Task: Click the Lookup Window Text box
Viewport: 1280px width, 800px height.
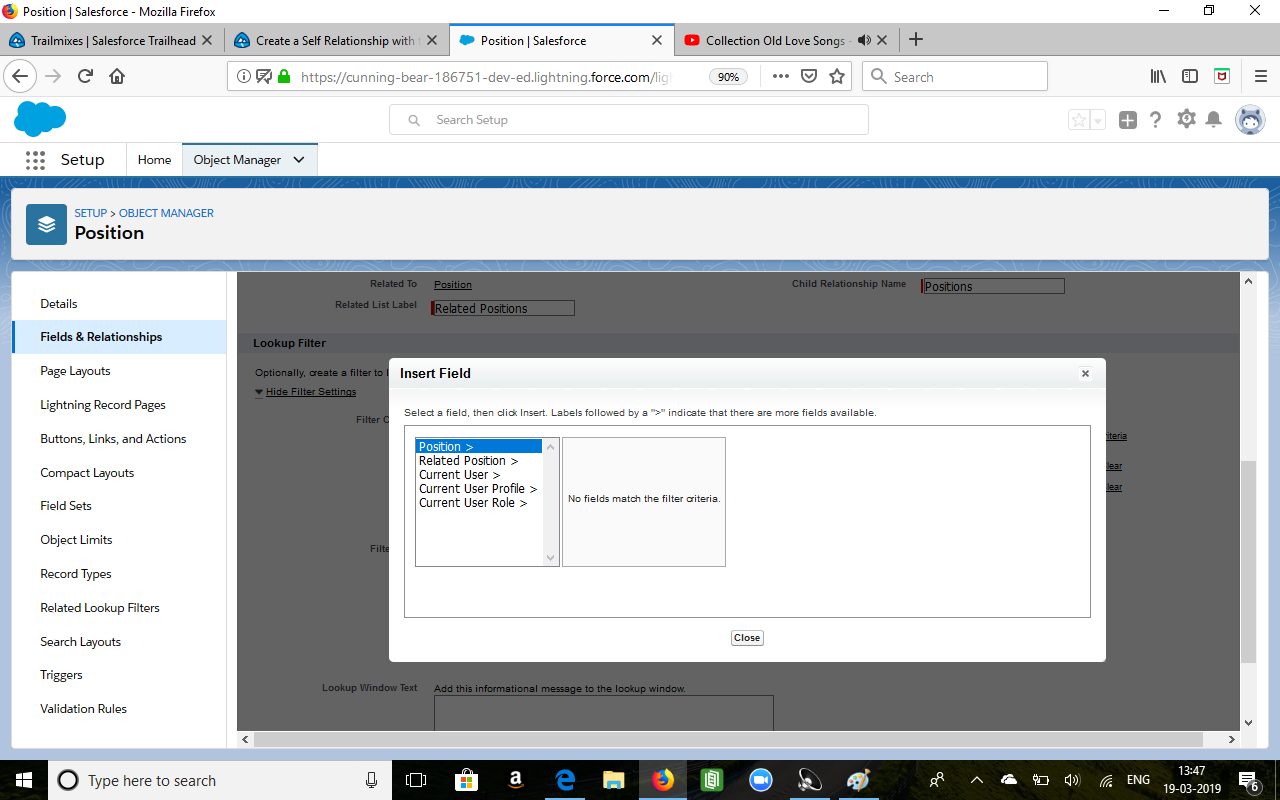Action: 604,712
